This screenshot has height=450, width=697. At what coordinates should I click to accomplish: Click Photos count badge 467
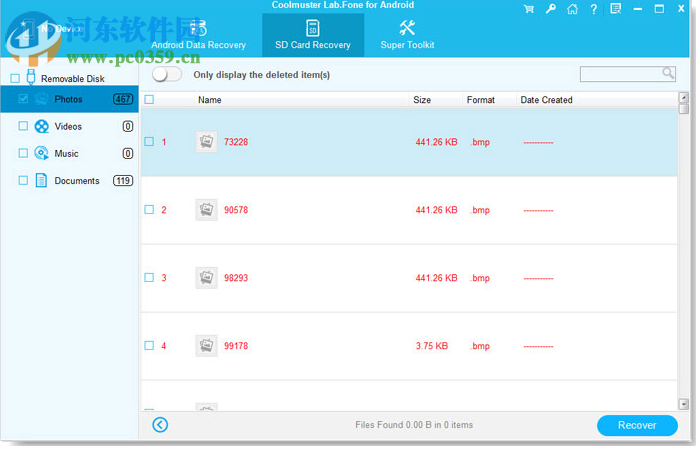pyautogui.click(x=123, y=99)
